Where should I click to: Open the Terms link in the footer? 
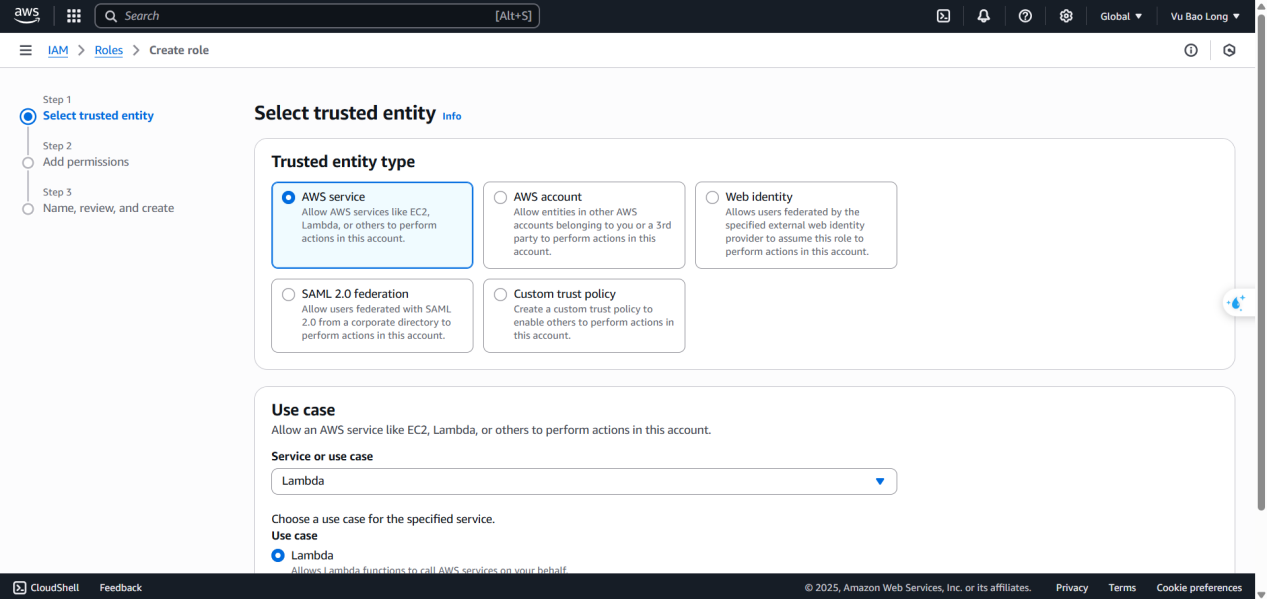tap(1122, 588)
